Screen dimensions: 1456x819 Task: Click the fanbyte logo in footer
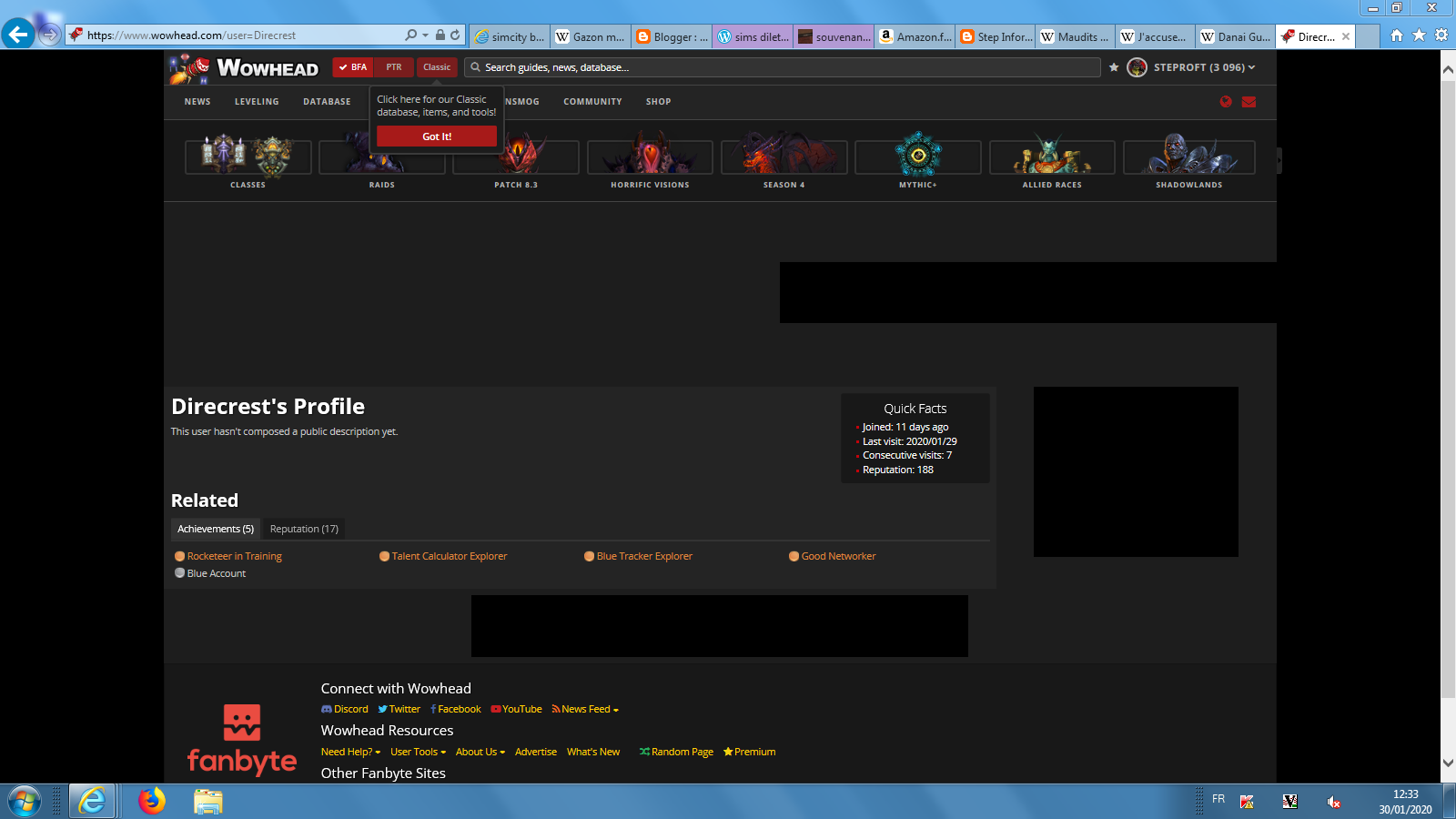[x=242, y=740]
